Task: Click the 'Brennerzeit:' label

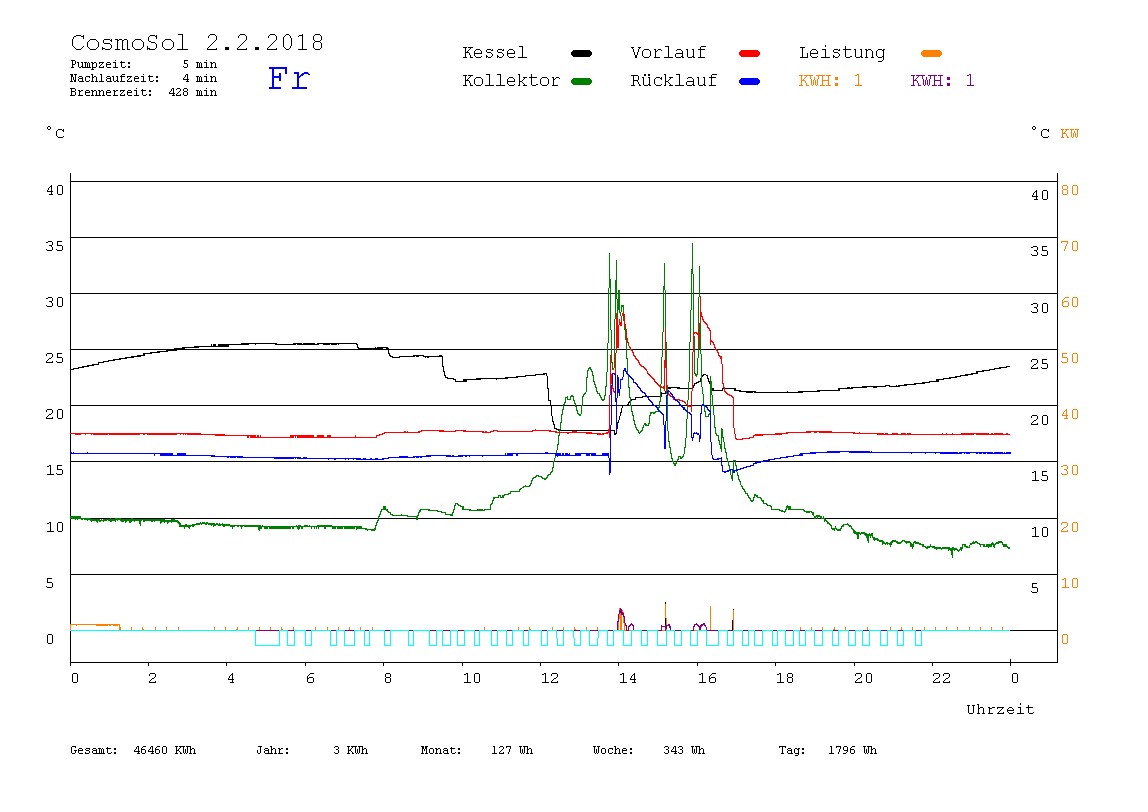Action: coord(111,92)
